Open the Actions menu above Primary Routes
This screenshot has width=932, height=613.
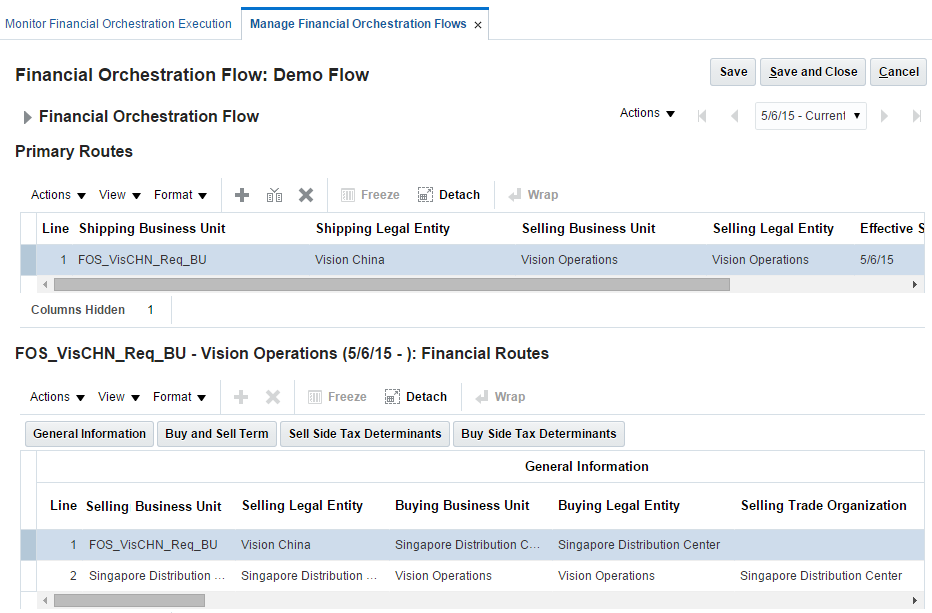pos(57,194)
